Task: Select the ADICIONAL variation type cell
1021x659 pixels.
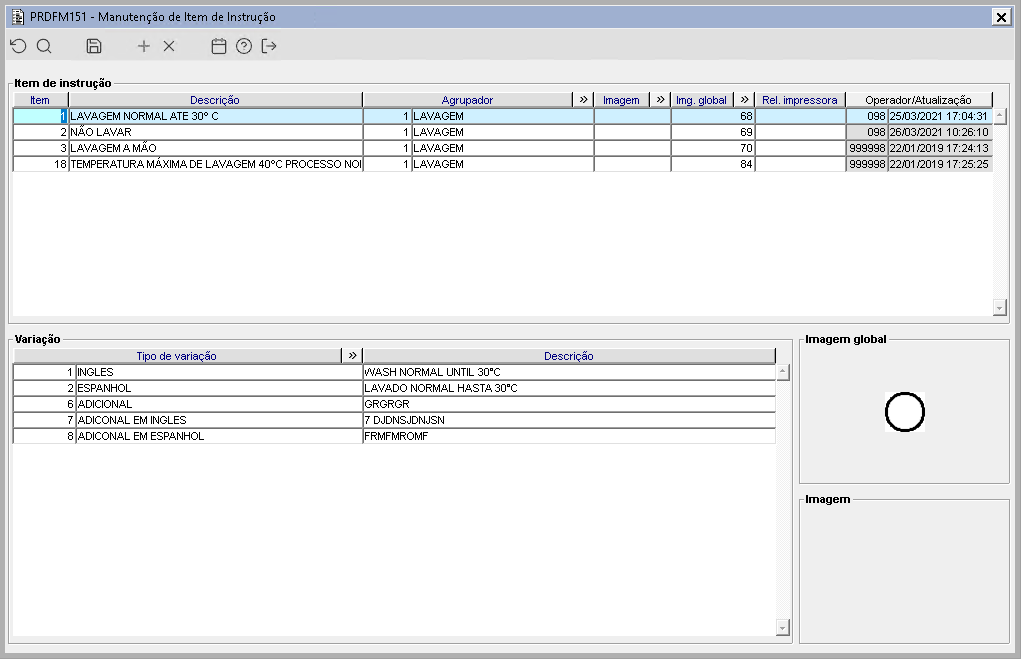Action: click(x=219, y=404)
